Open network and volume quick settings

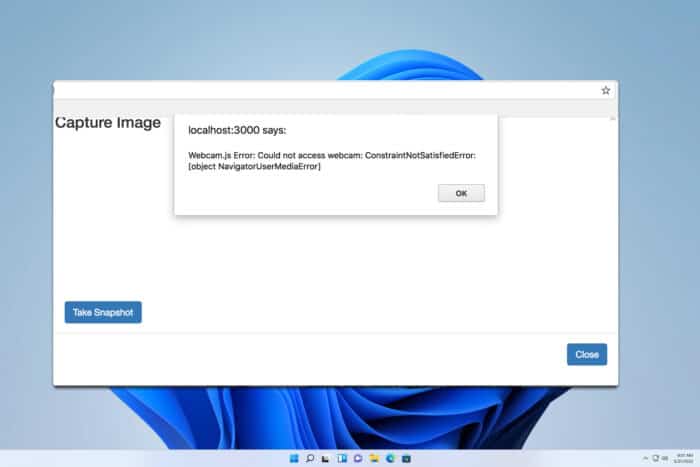pos(660,459)
